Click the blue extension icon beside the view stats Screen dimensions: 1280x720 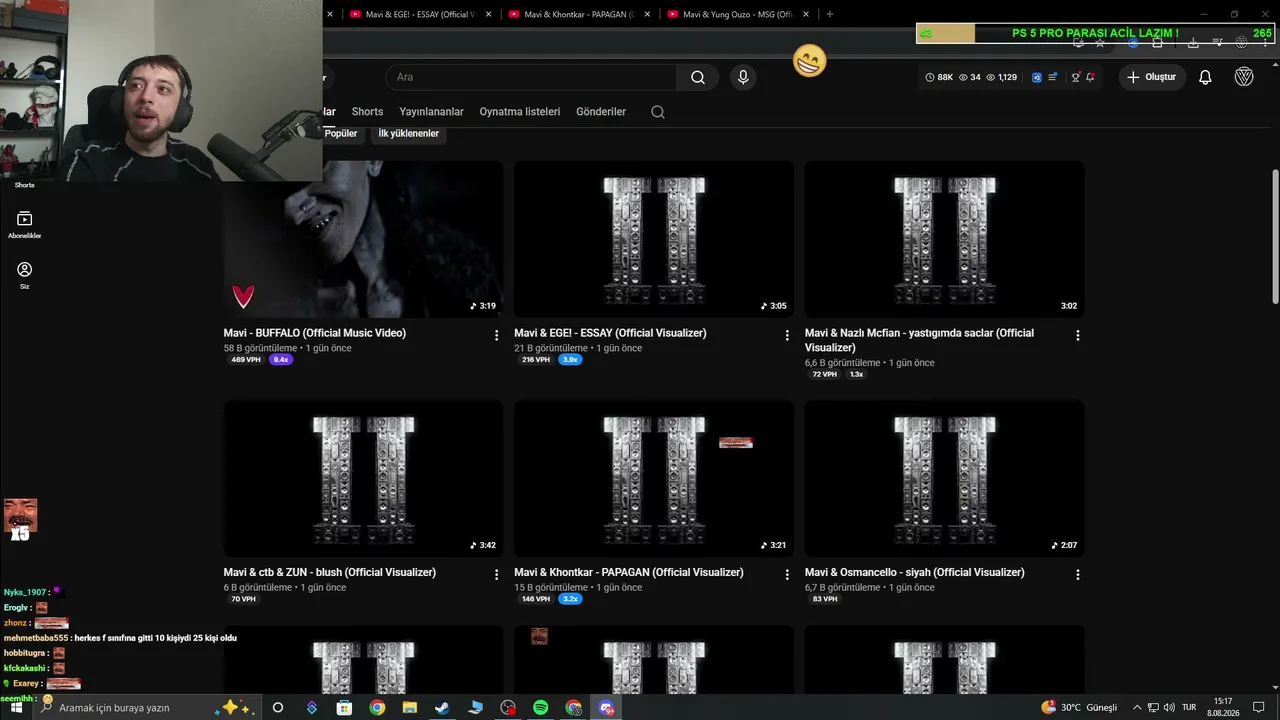[x=1037, y=77]
